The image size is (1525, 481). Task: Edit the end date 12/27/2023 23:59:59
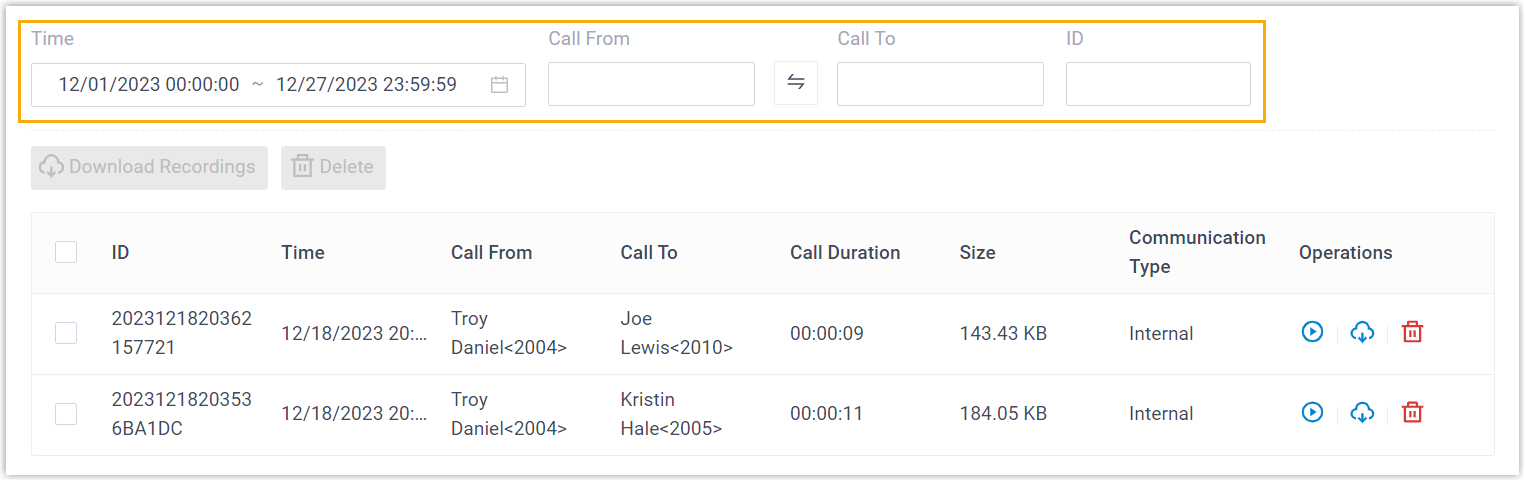[x=366, y=85]
